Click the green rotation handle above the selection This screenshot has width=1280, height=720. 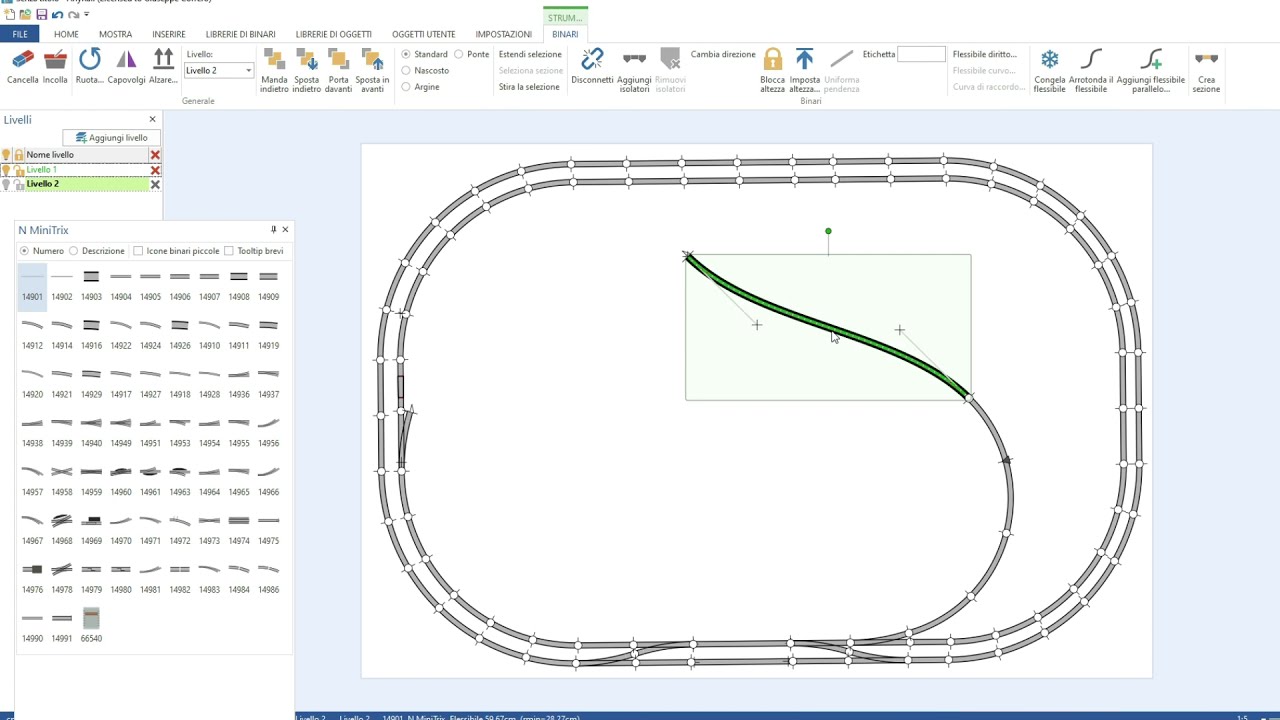[x=828, y=231]
